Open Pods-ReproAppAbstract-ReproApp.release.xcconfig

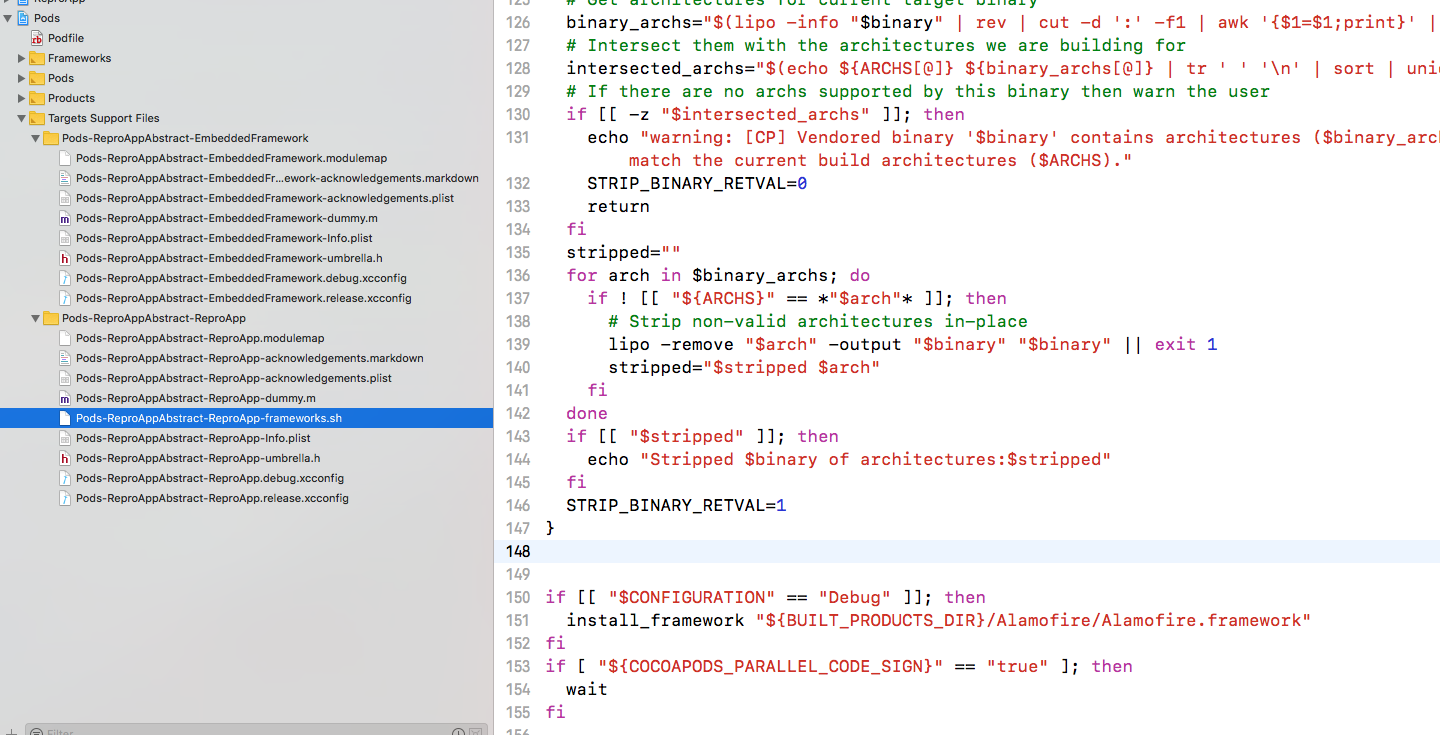[x=212, y=498]
